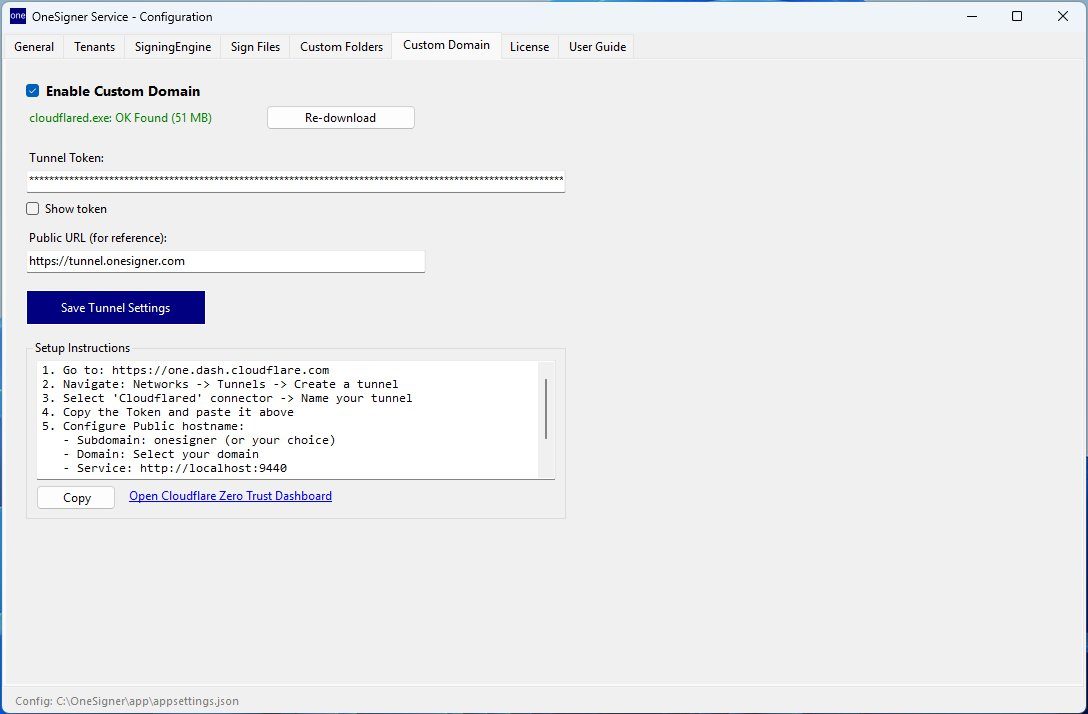The width and height of the screenshot is (1088, 714).
Task: Go to the Sign Files tab
Action: 255,46
